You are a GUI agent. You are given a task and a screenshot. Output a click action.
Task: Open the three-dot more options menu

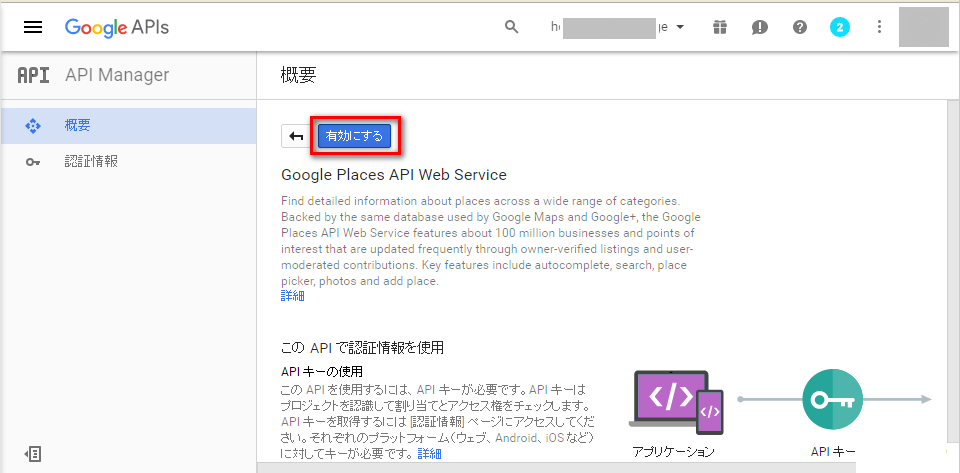coord(879,27)
